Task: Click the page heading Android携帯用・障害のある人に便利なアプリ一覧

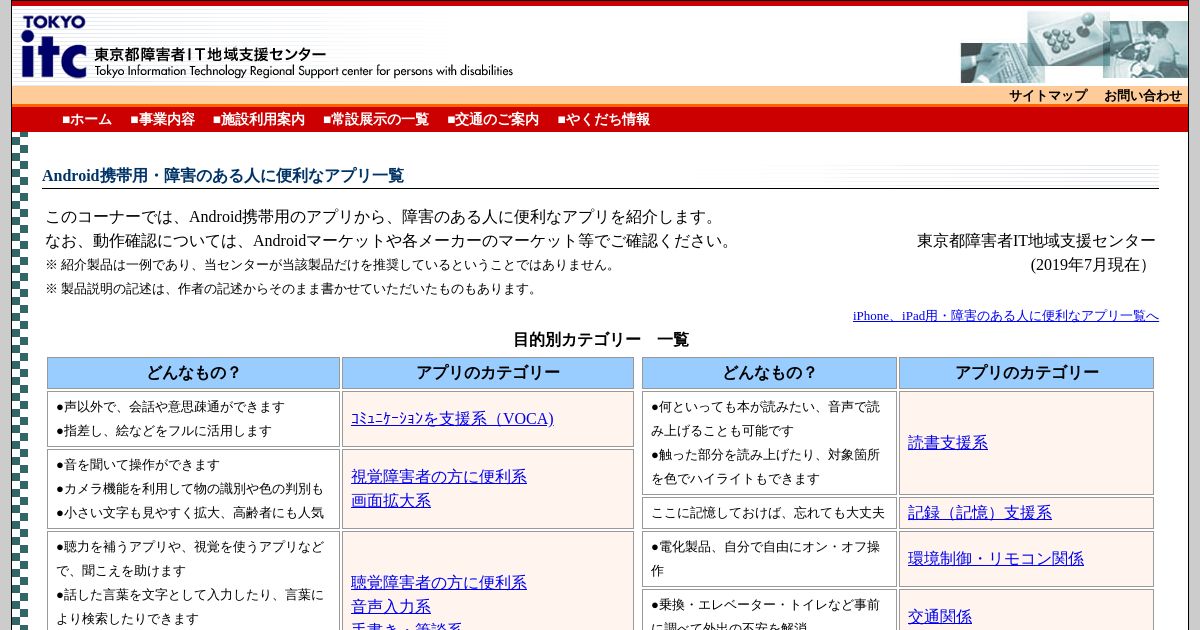Action: coord(223,176)
